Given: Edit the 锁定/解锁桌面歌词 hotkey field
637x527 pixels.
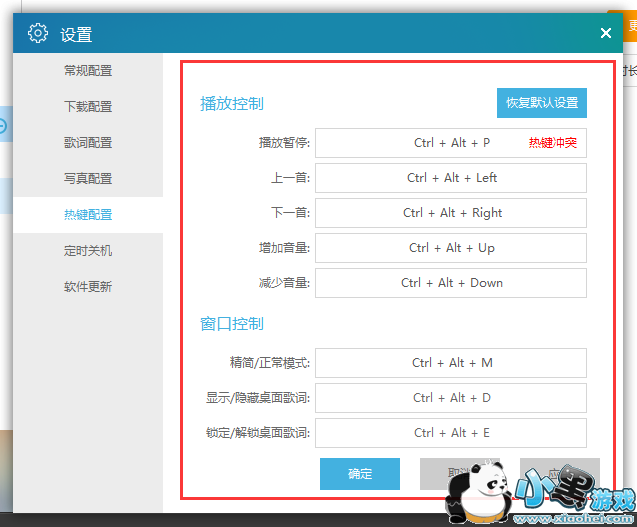Looking at the screenshot, I should coord(451,433).
